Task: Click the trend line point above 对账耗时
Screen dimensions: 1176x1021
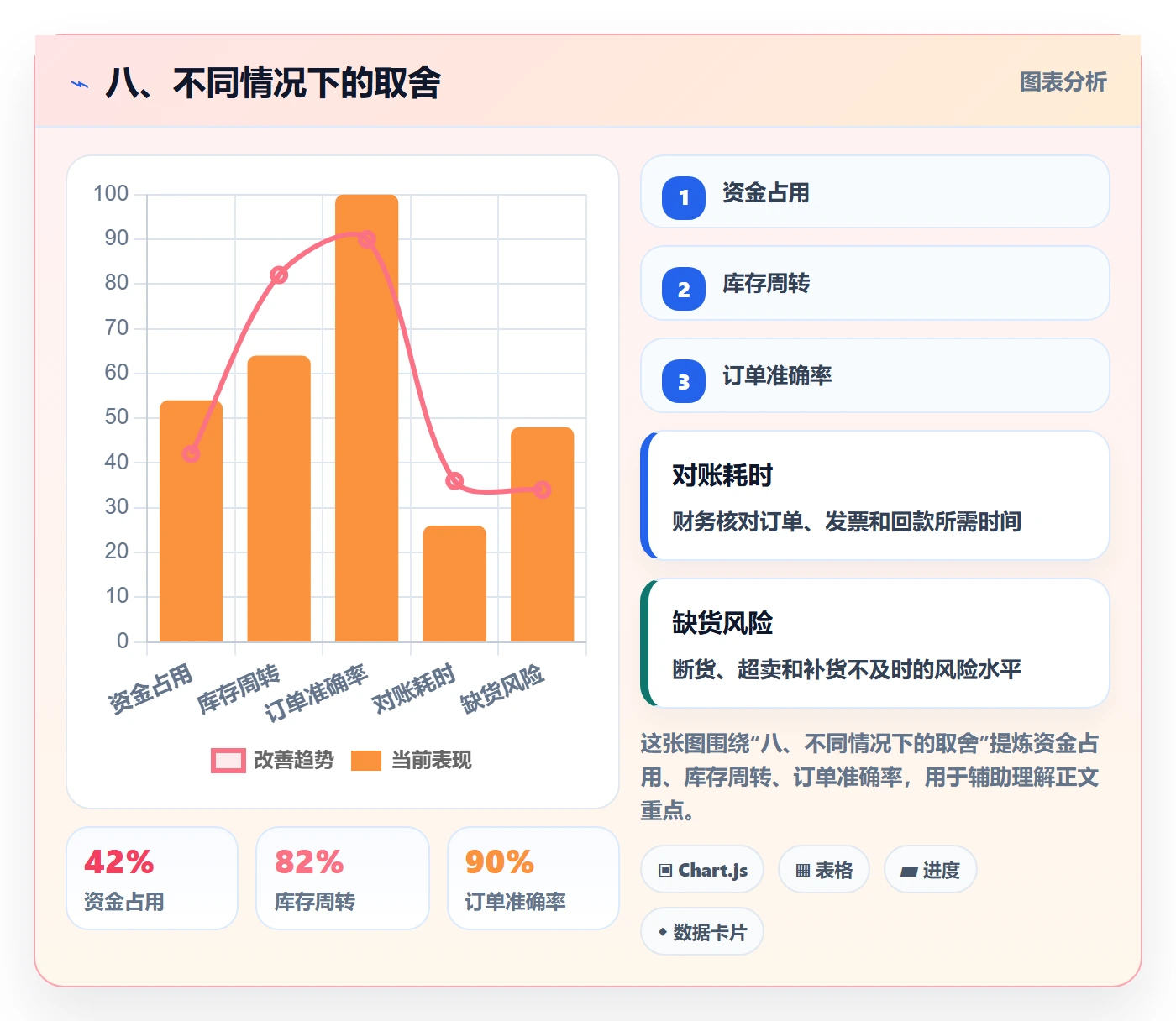Action: pyautogui.click(x=454, y=481)
